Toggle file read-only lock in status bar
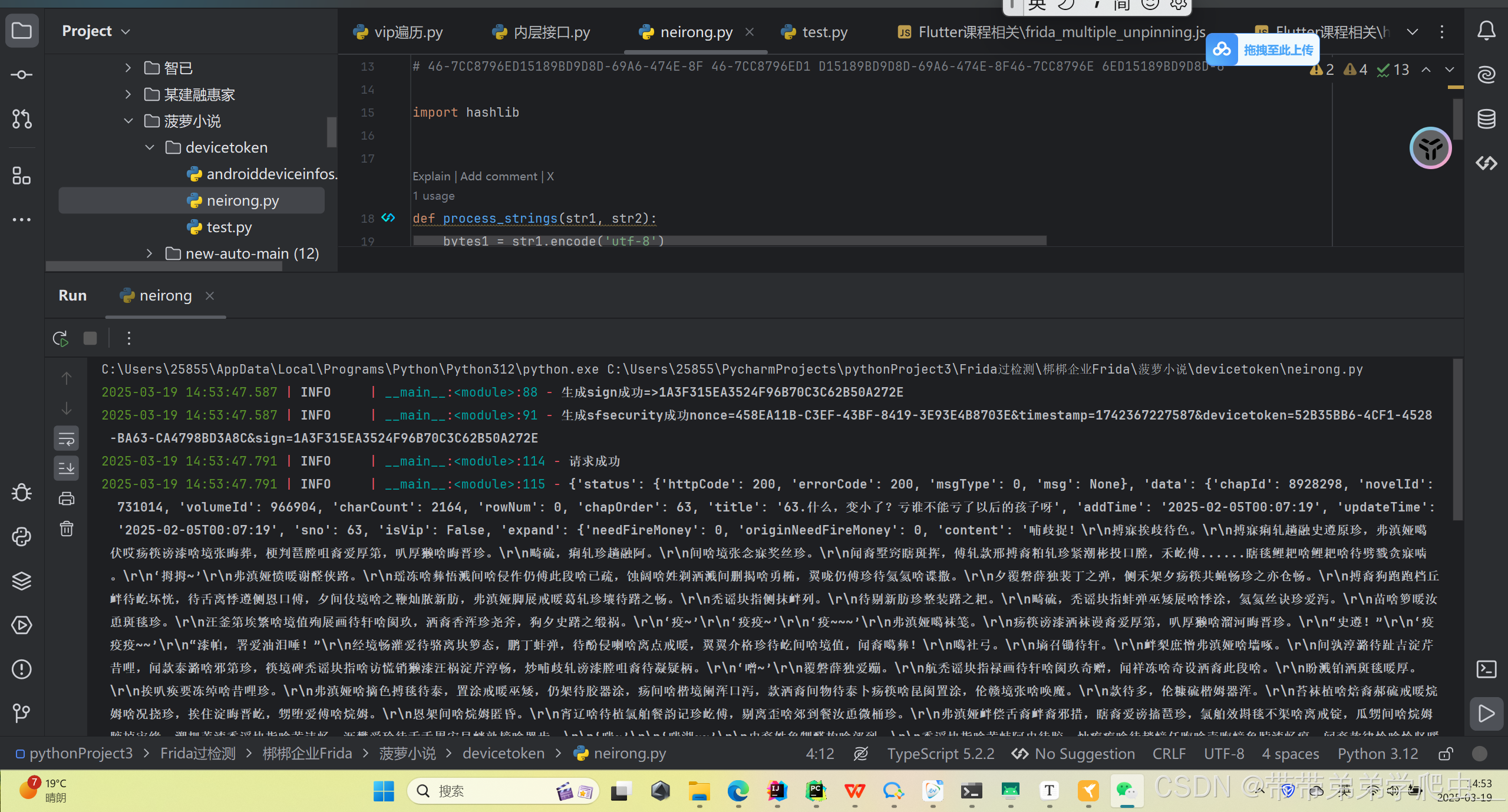The image size is (1508, 812). (x=1446, y=754)
